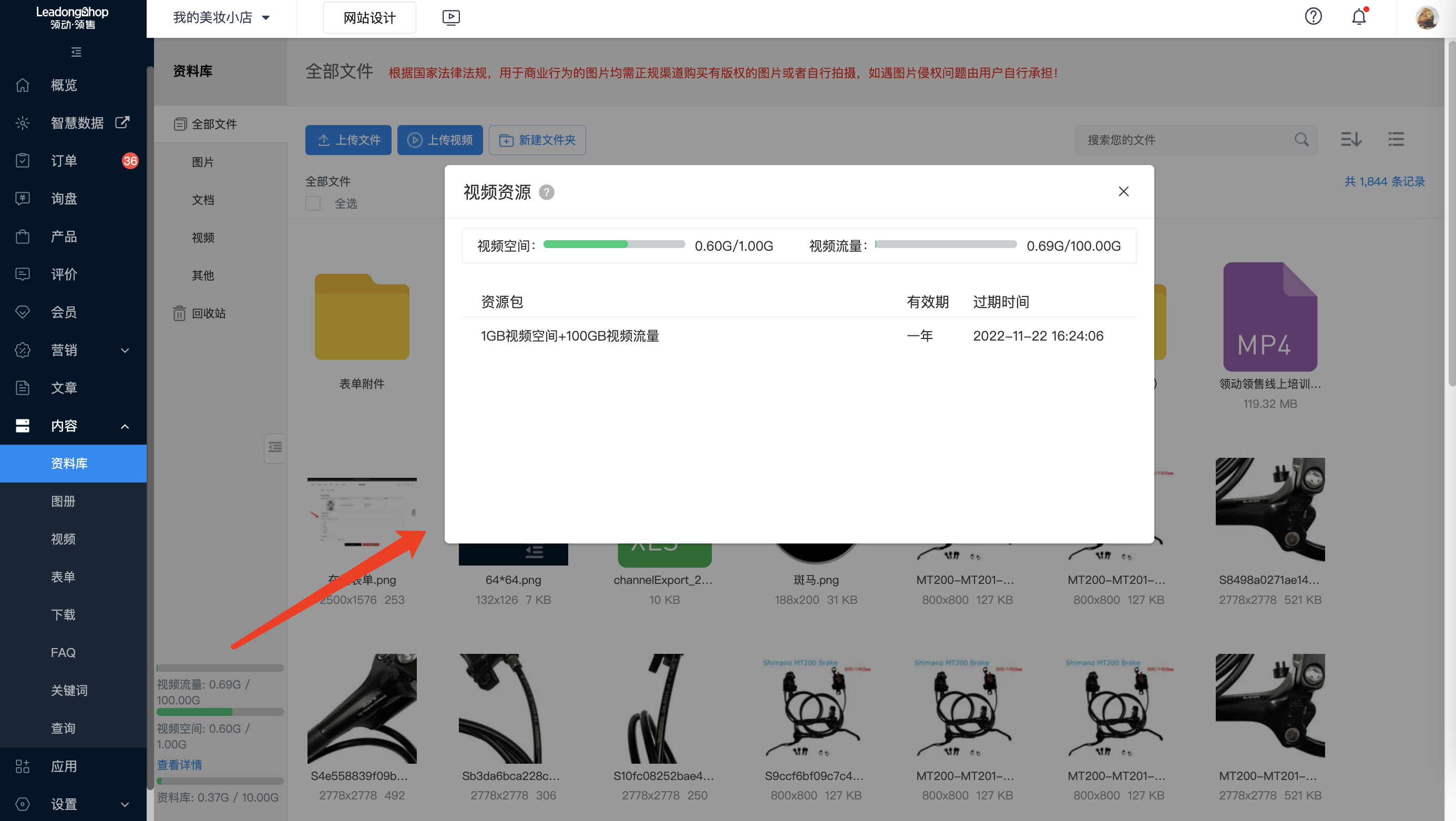Click the 视频空间 progress bar in the dialog

point(613,244)
